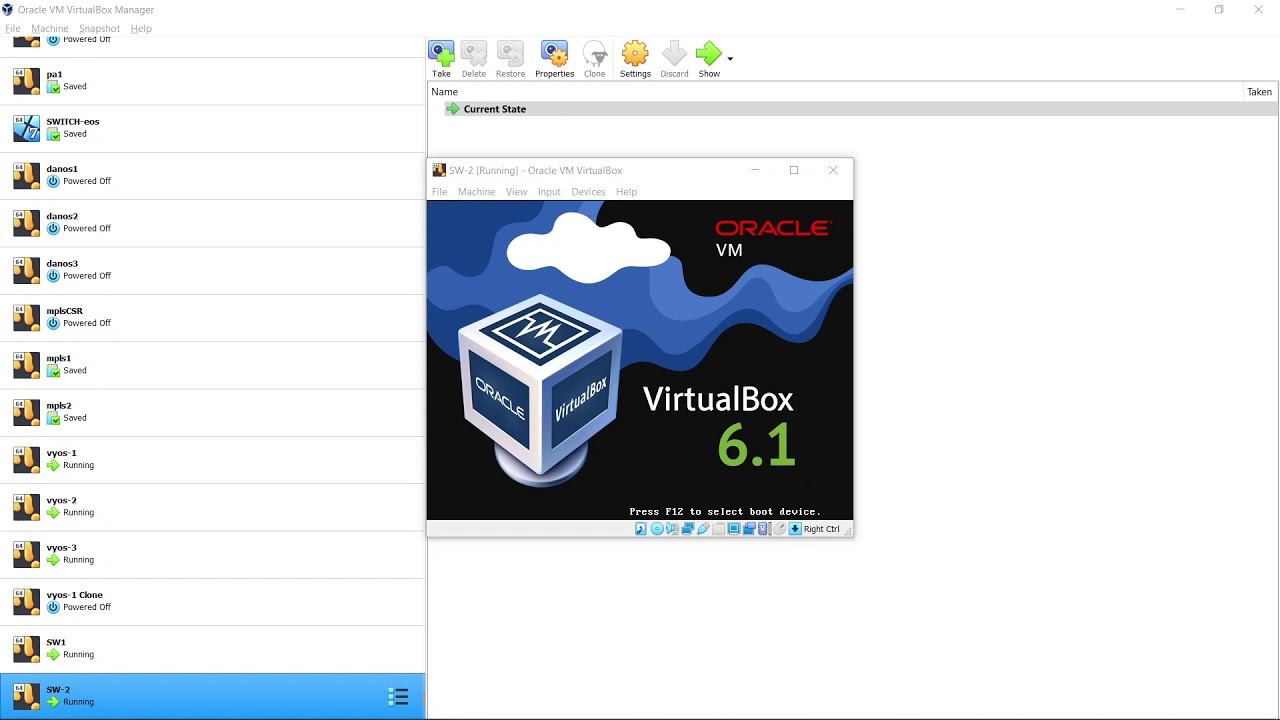Select the danos1 virtual machine

[212, 175]
